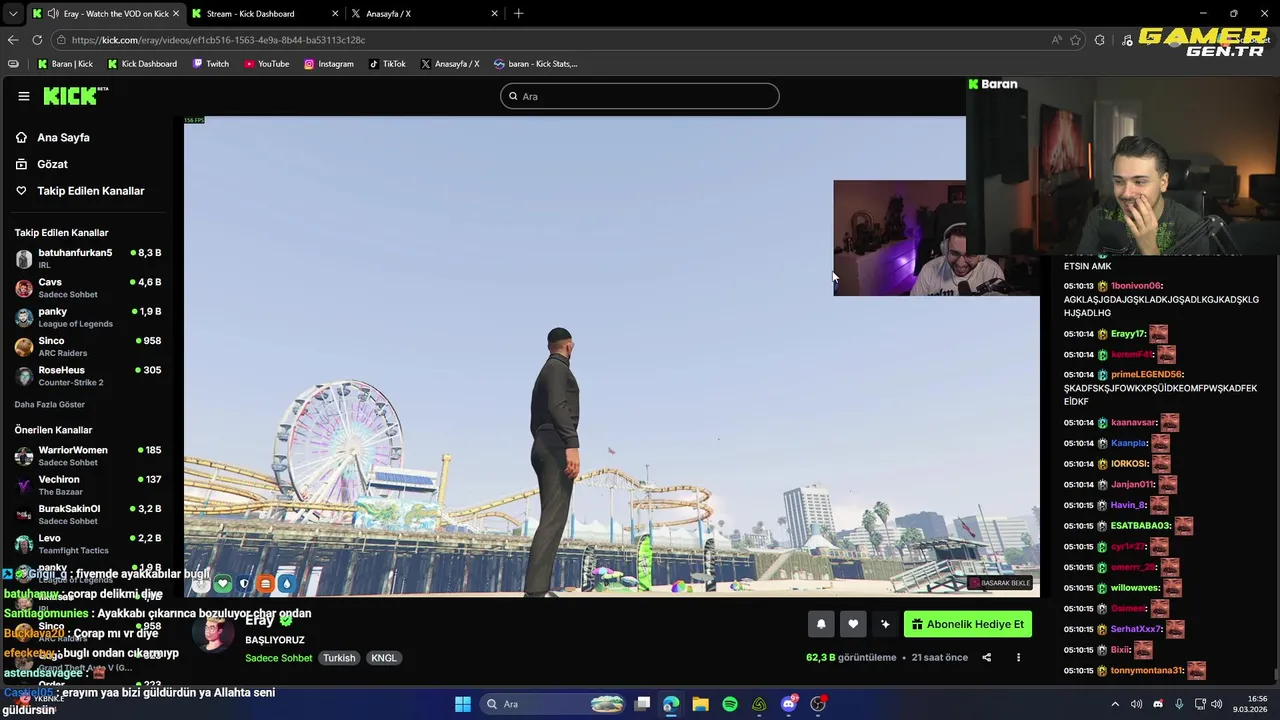Open the Twitch bookmark
Image resolution: width=1280 pixels, height=720 pixels.
click(210, 64)
